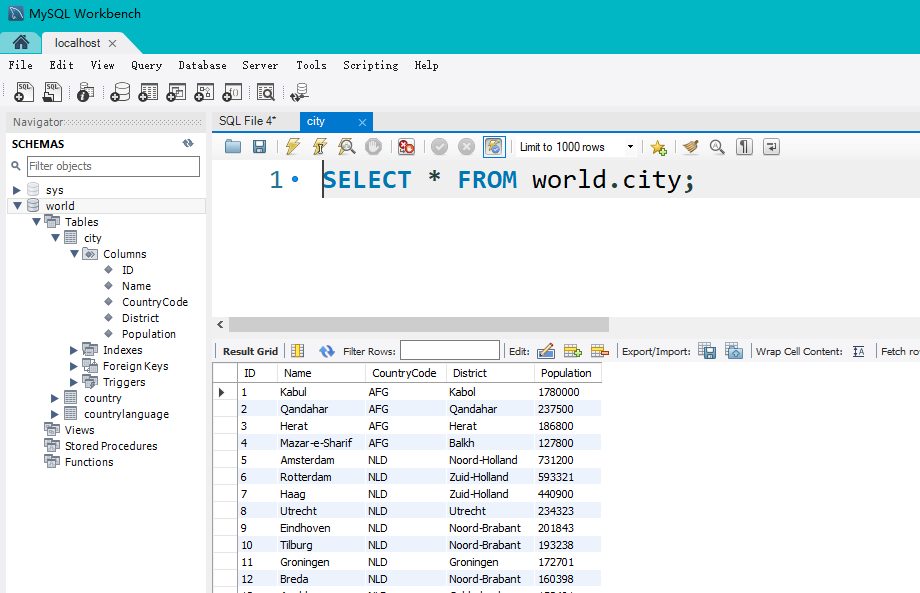Toggle word wrapping icon in editor

click(x=771, y=147)
